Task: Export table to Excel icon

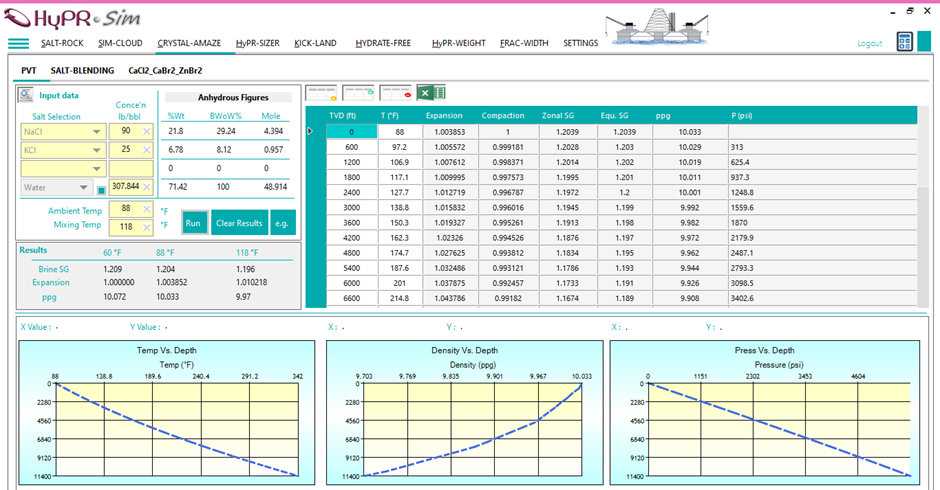Action: (x=432, y=93)
